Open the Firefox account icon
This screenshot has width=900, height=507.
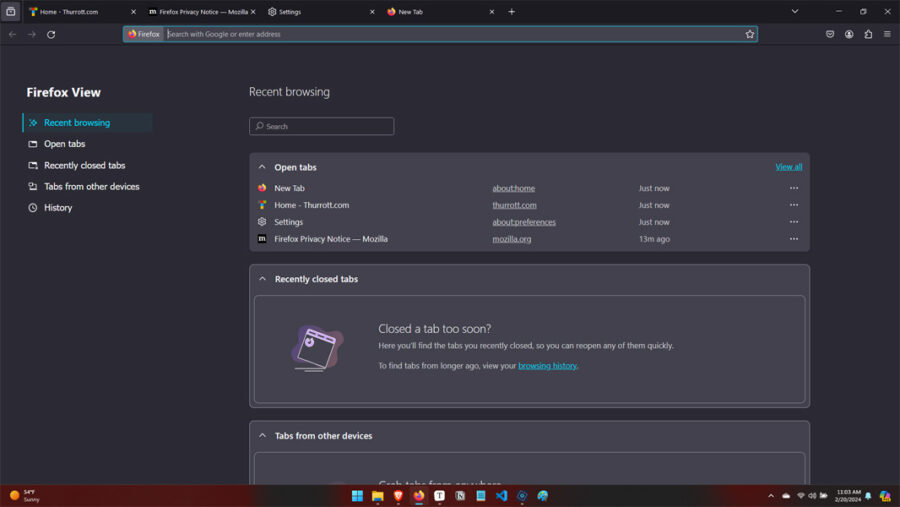(849, 34)
